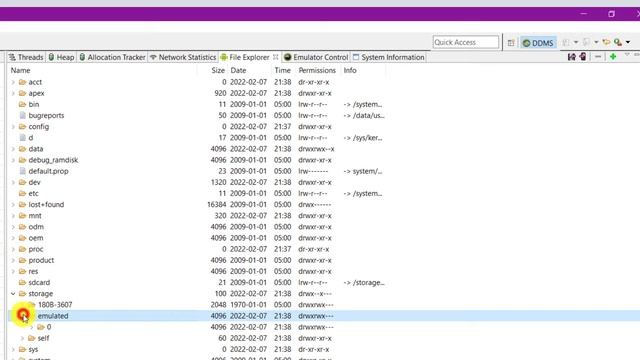The height and width of the screenshot is (360, 640).
Task: Click the odm folder icon
Action: [22, 227]
